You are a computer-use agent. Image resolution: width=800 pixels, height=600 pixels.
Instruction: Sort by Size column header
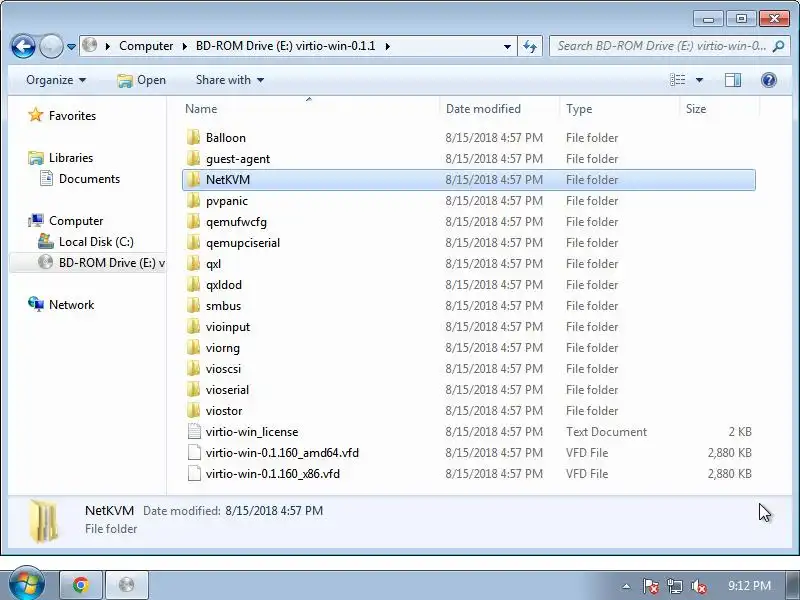click(x=696, y=109)
